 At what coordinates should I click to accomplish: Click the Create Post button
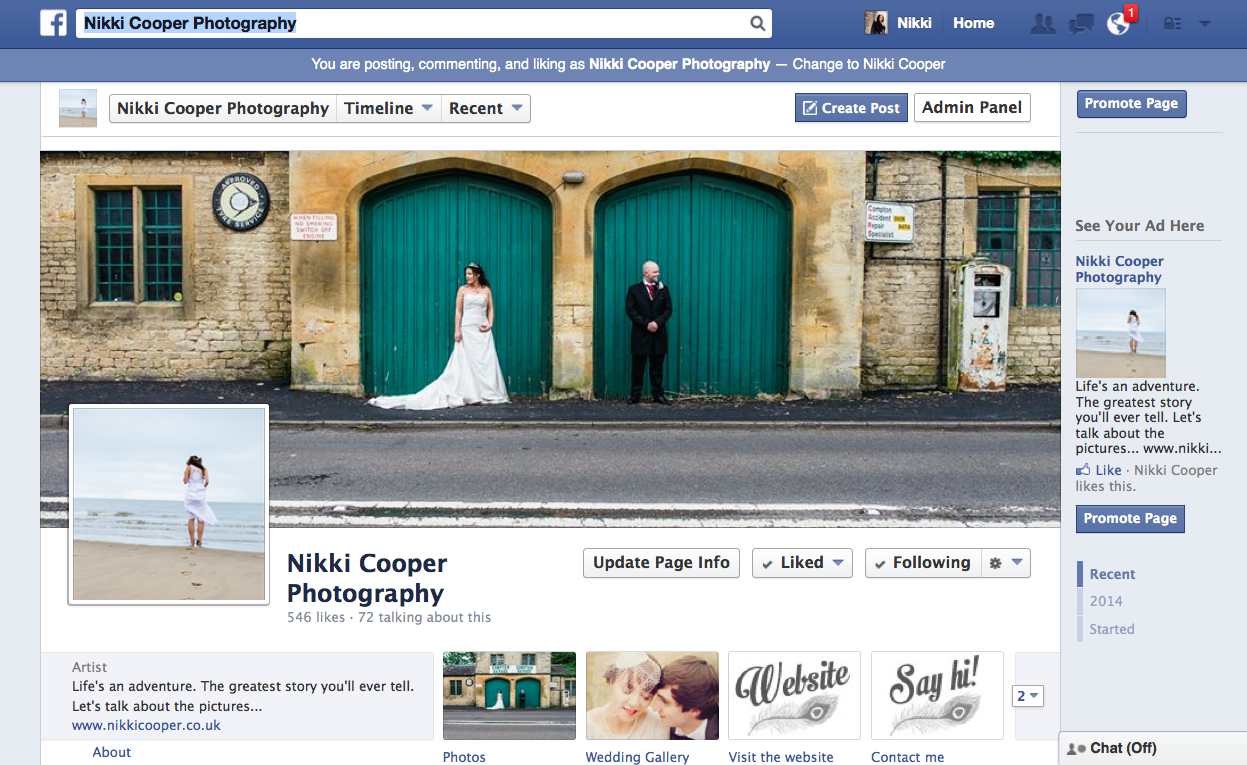coord(851,108)
